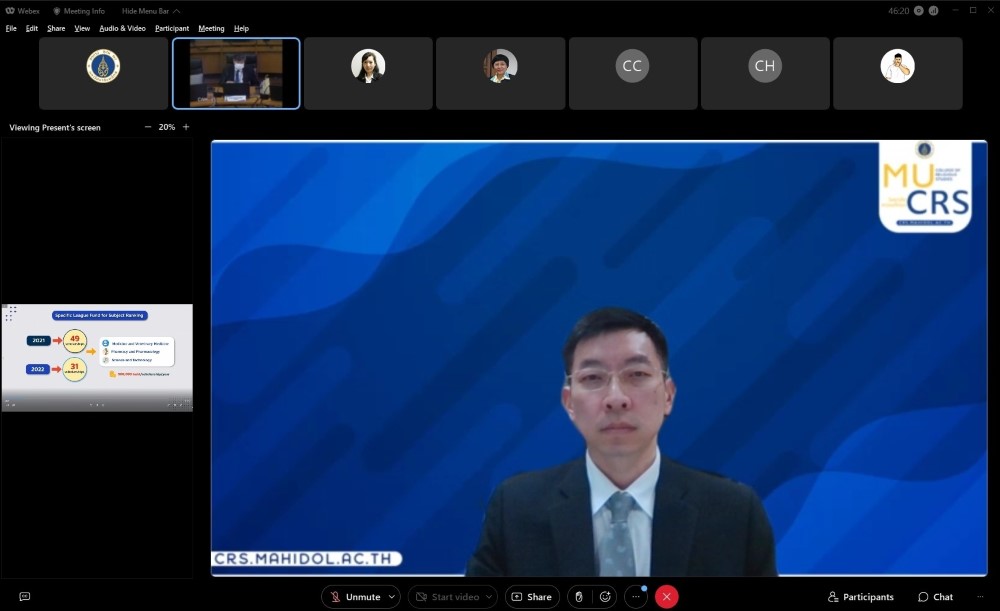
Task: Click the Share button in bottom toolbar
Action: pos(532,597)
